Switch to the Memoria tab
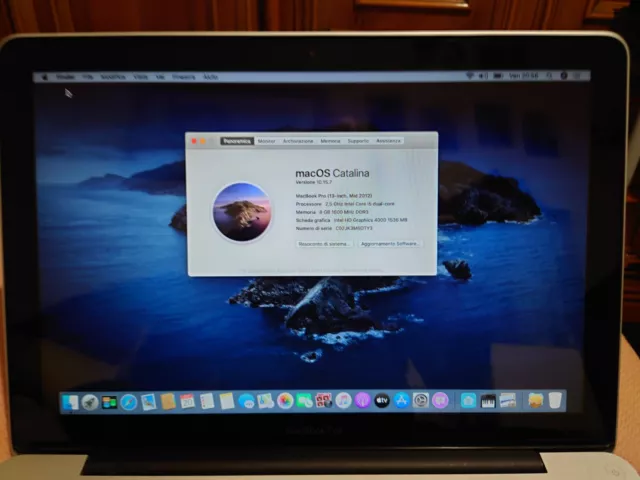 (x=330, y=141)
